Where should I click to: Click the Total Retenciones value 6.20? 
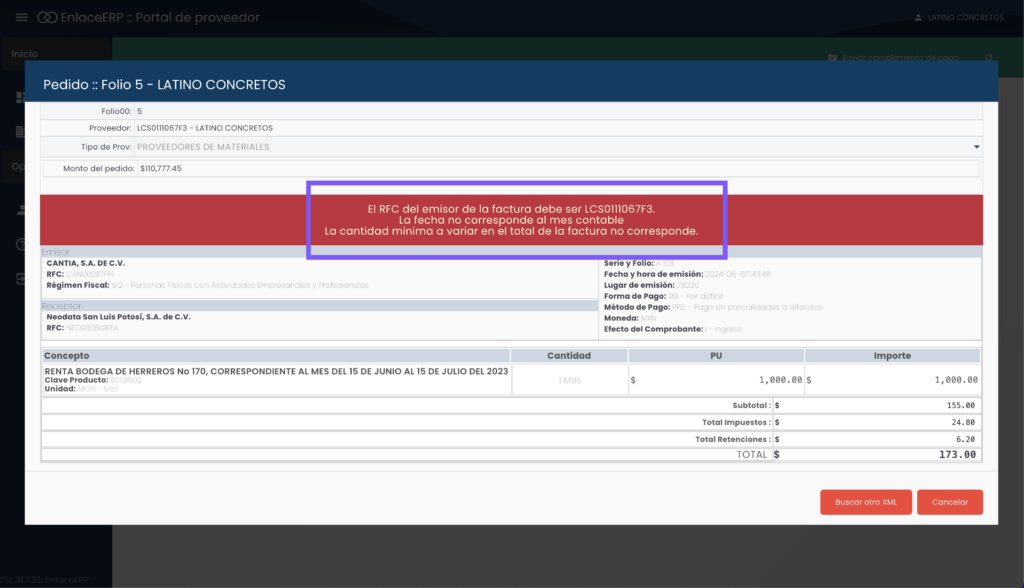(965, 440)
